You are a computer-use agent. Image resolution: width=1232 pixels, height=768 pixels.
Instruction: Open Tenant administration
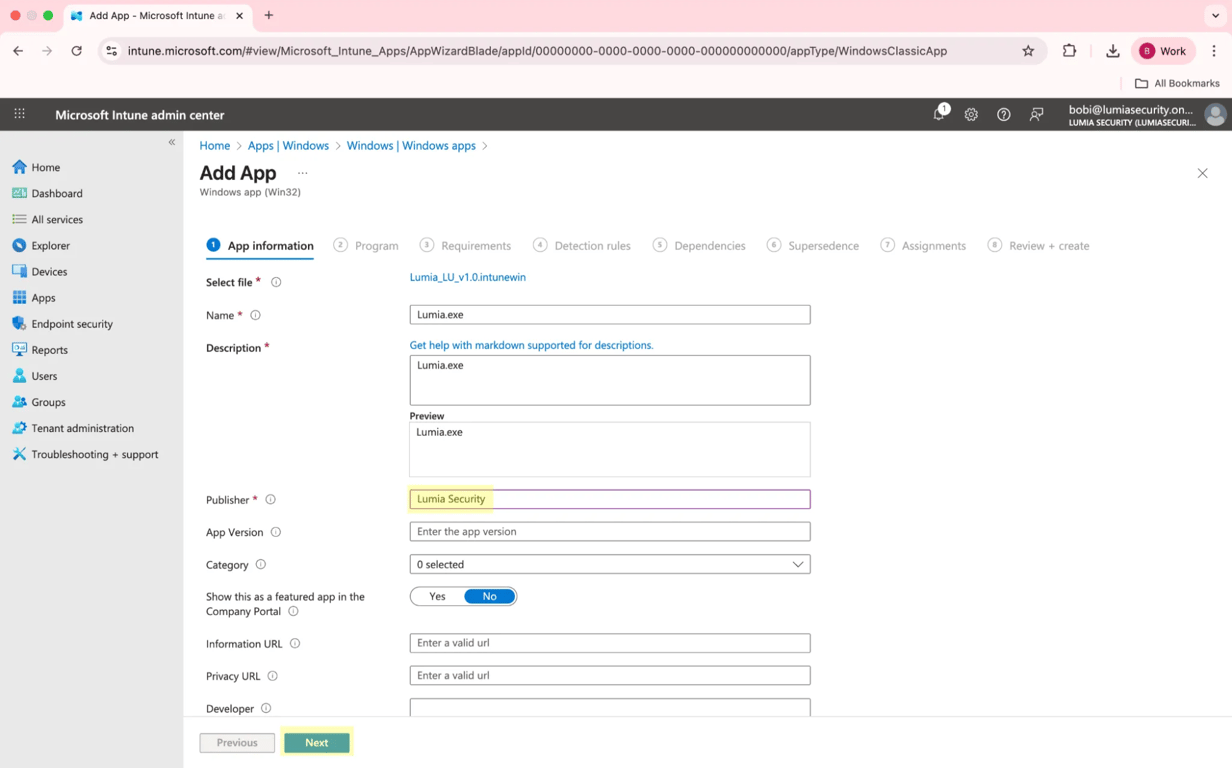[82, 428]
